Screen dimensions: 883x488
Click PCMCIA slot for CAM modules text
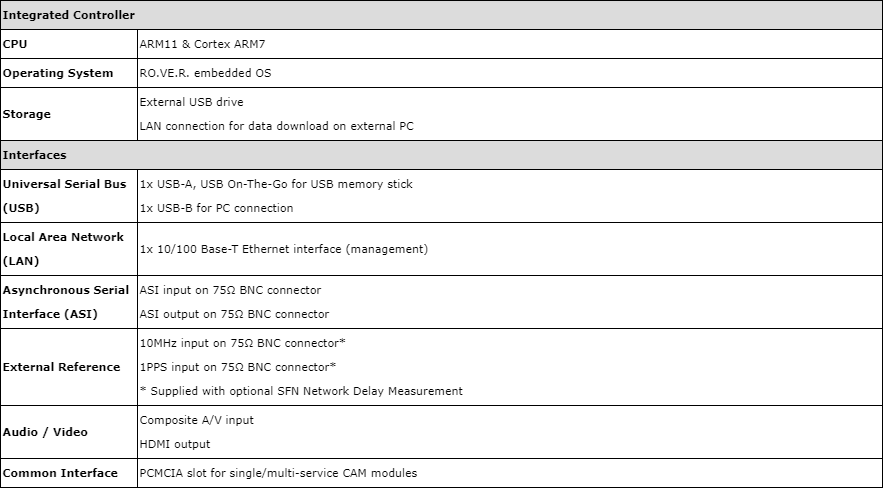point(278,473)
